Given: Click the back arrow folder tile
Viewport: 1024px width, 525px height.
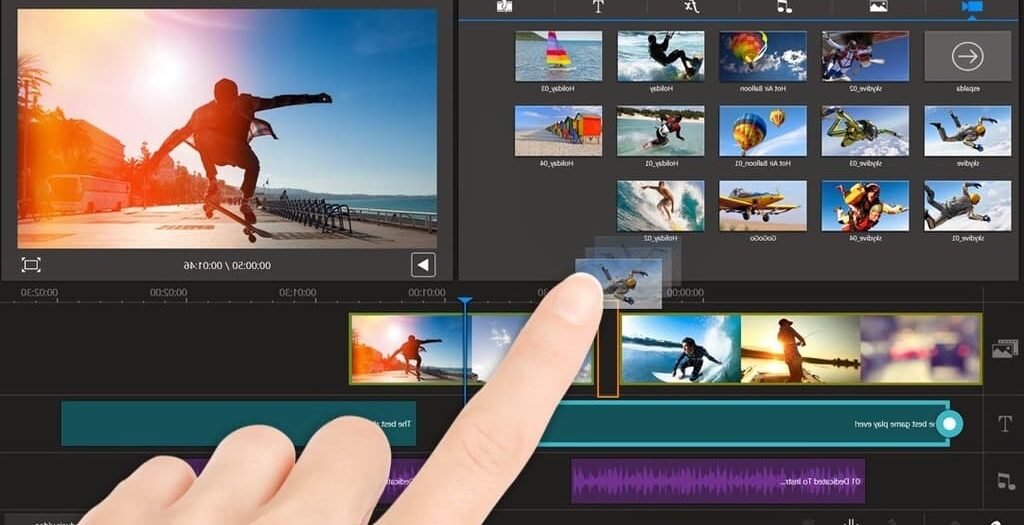Looking at the screenshot, I should click(x=966, y=57).
